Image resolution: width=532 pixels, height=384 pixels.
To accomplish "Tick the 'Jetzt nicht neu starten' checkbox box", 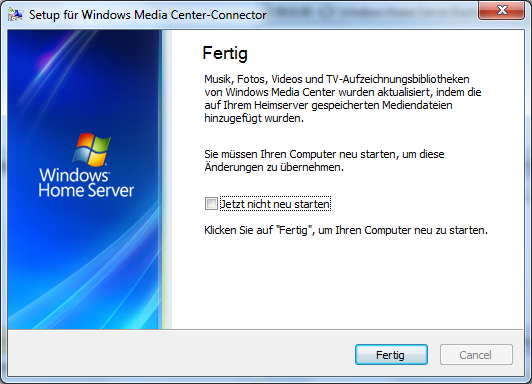I will (211, 204).
